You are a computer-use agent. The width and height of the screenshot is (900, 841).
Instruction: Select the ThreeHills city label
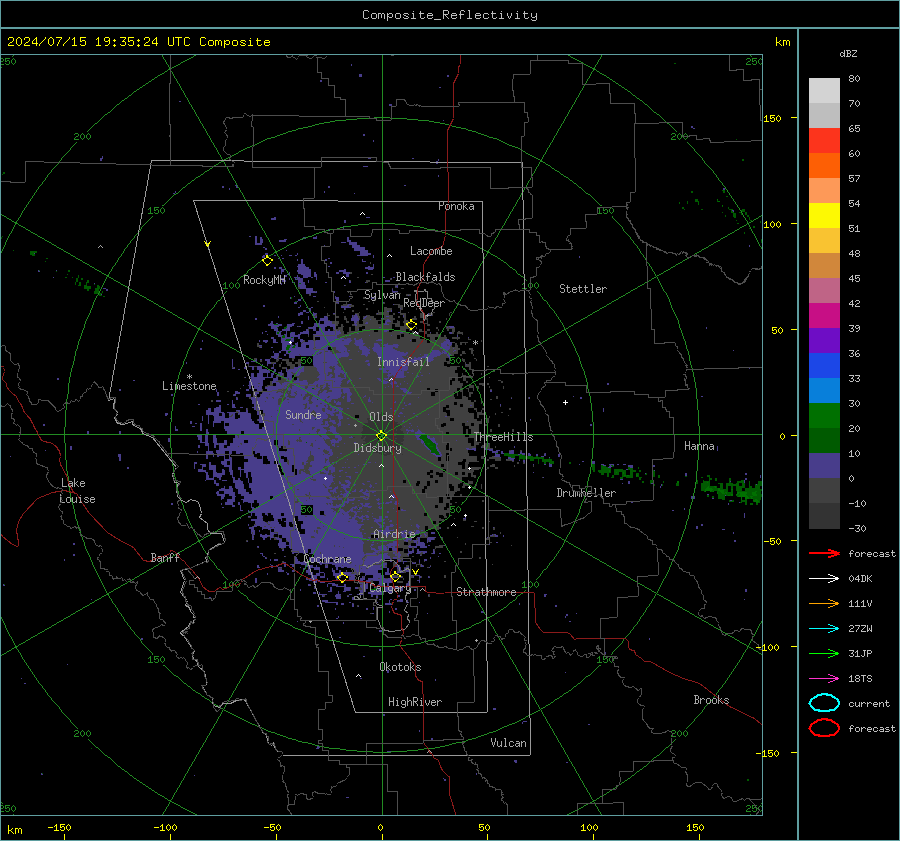tap(503, 437)
